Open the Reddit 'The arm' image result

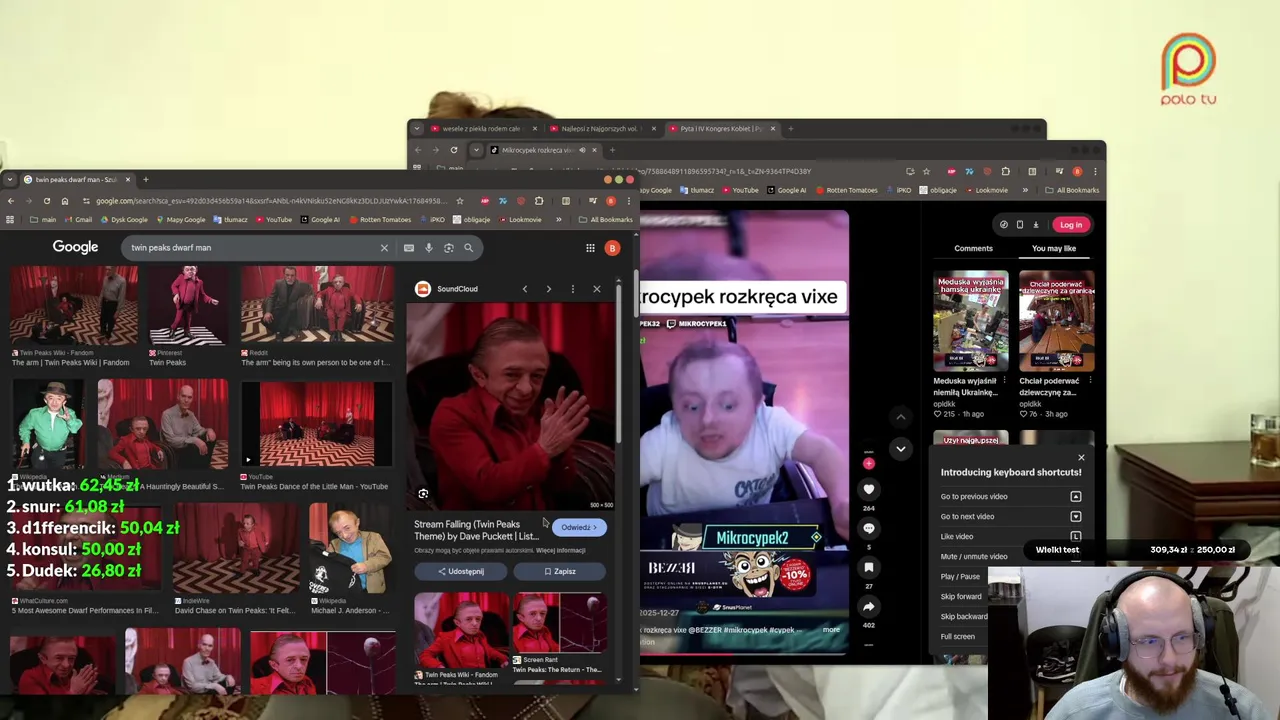(317, 306)
